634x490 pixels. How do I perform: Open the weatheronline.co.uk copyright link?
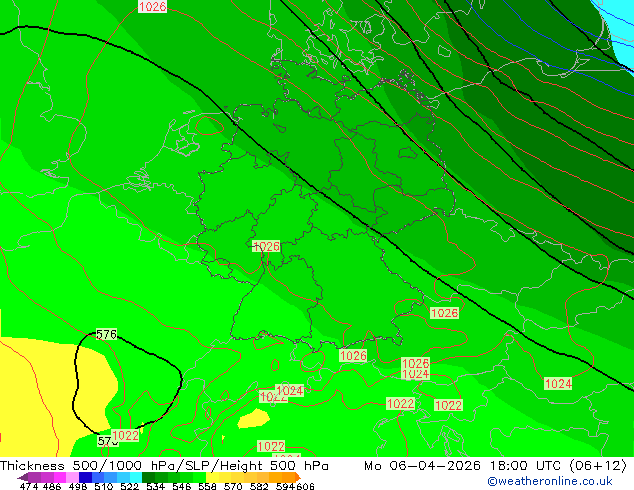pyautogui.click(x=550, y=481)
